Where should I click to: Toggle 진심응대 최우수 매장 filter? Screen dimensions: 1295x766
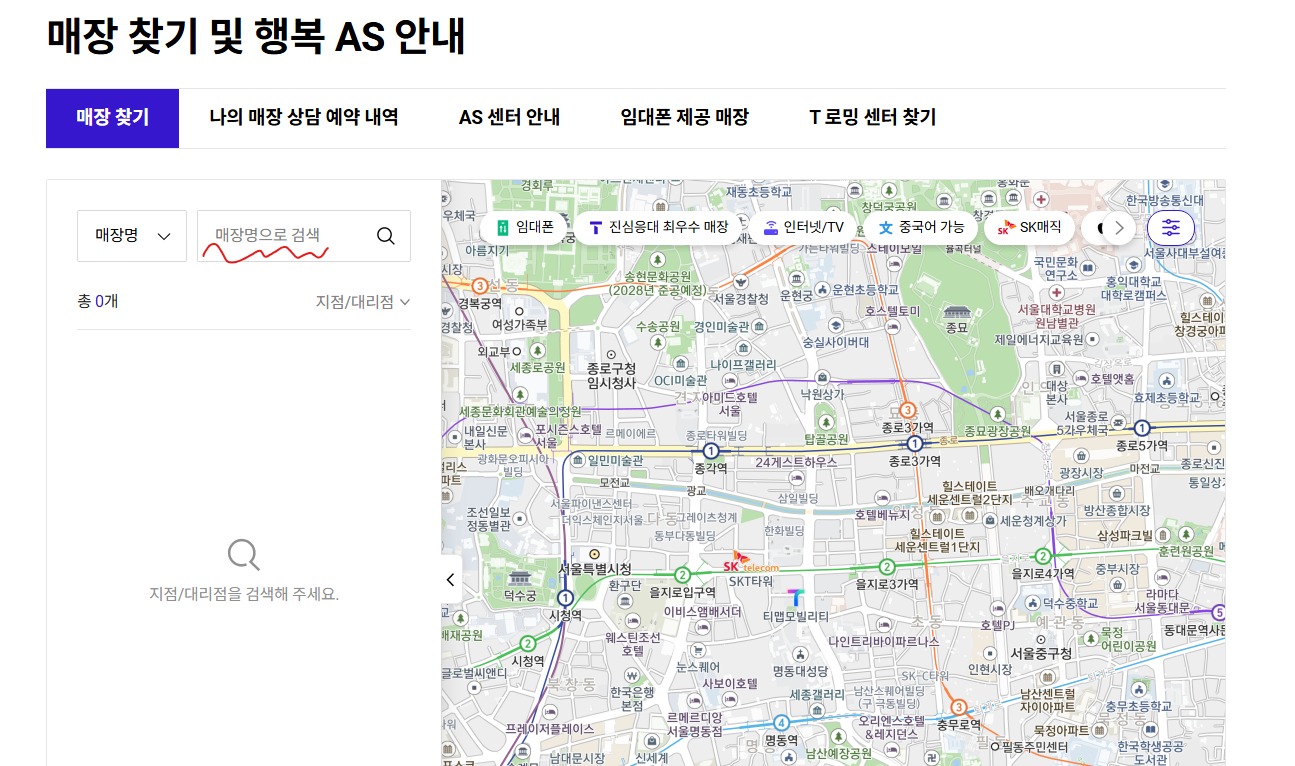658,228
